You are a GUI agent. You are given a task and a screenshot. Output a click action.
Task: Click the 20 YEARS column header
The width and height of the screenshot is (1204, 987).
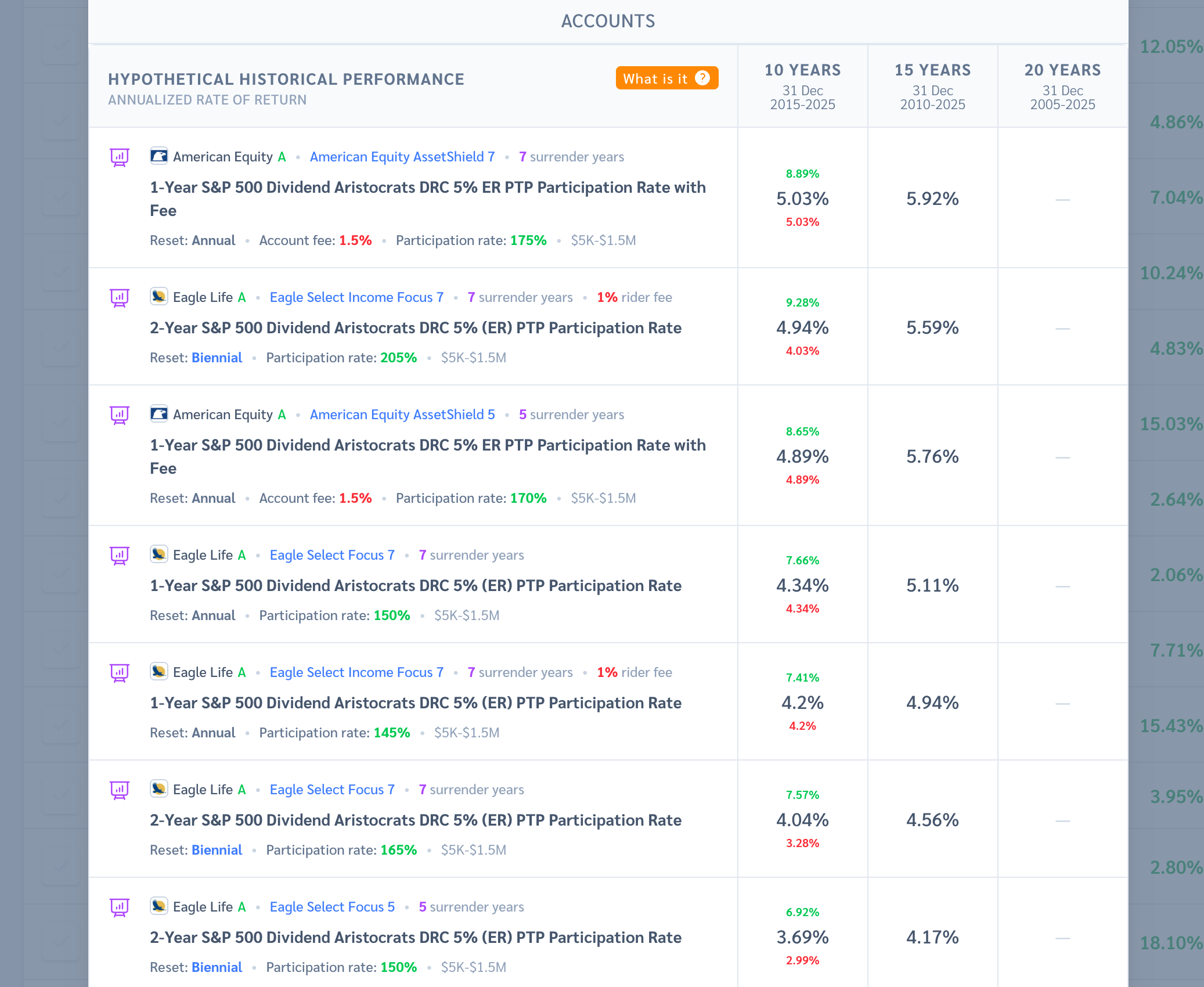(1063, 87)
